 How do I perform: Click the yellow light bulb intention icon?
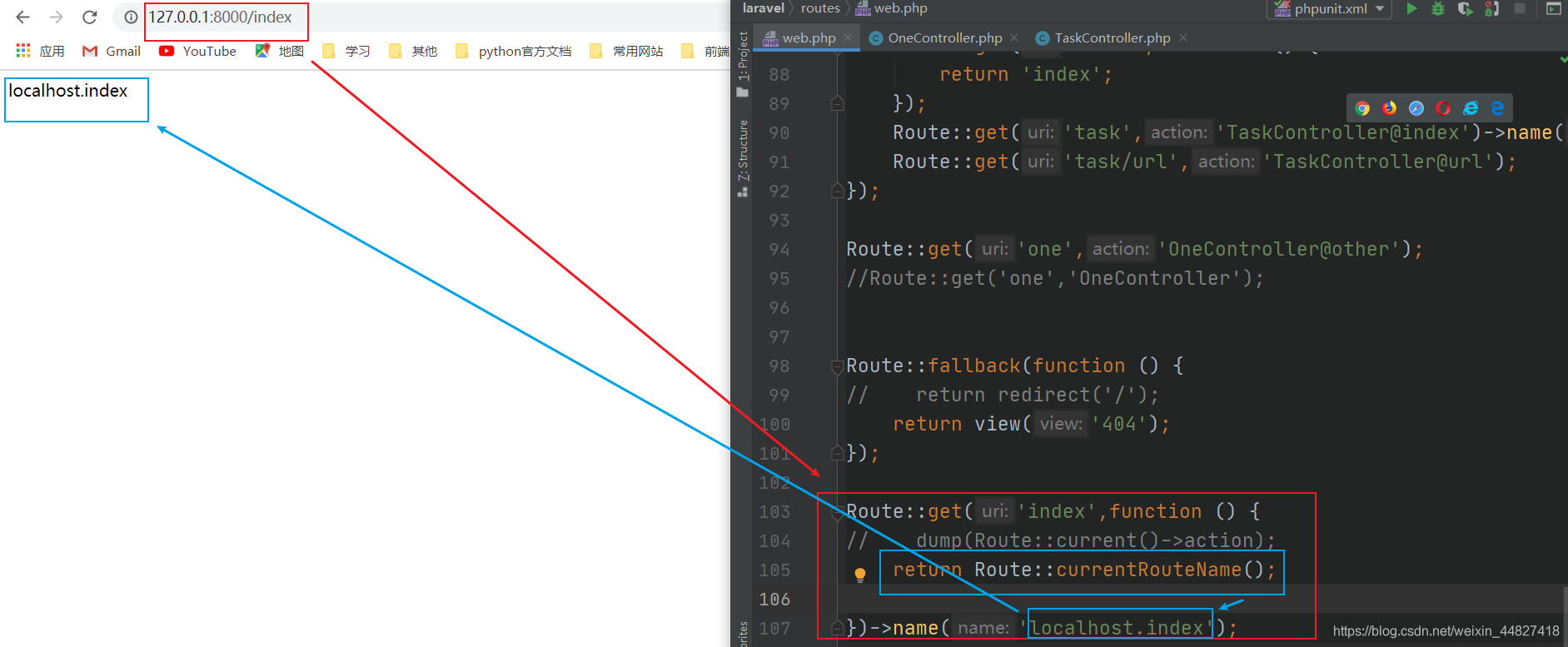(860, 574)
